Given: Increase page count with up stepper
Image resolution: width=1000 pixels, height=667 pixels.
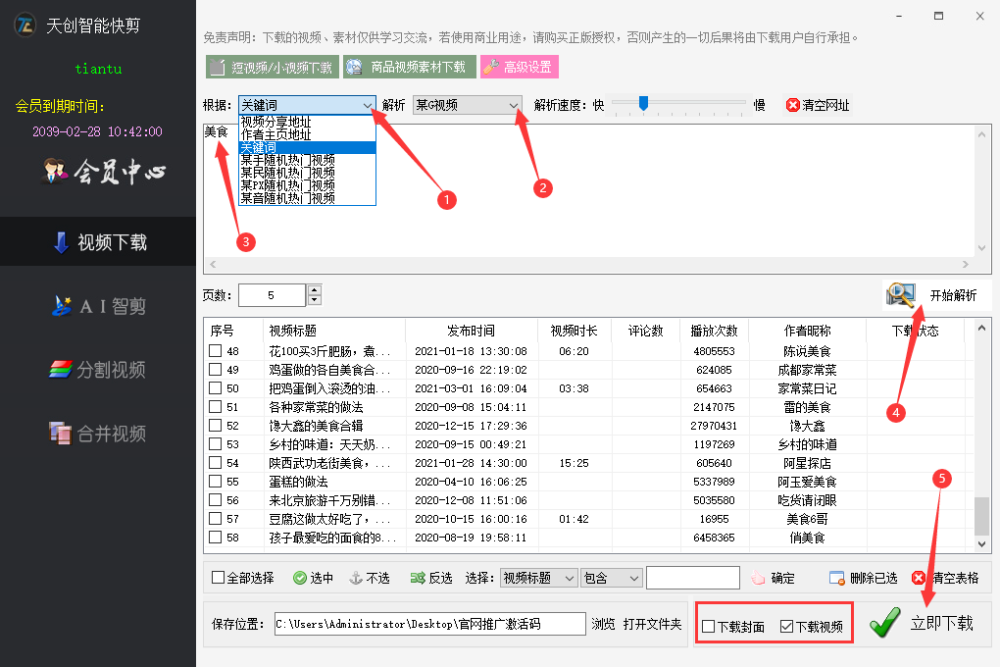Looking at the screenshot, I should point(314,290).
